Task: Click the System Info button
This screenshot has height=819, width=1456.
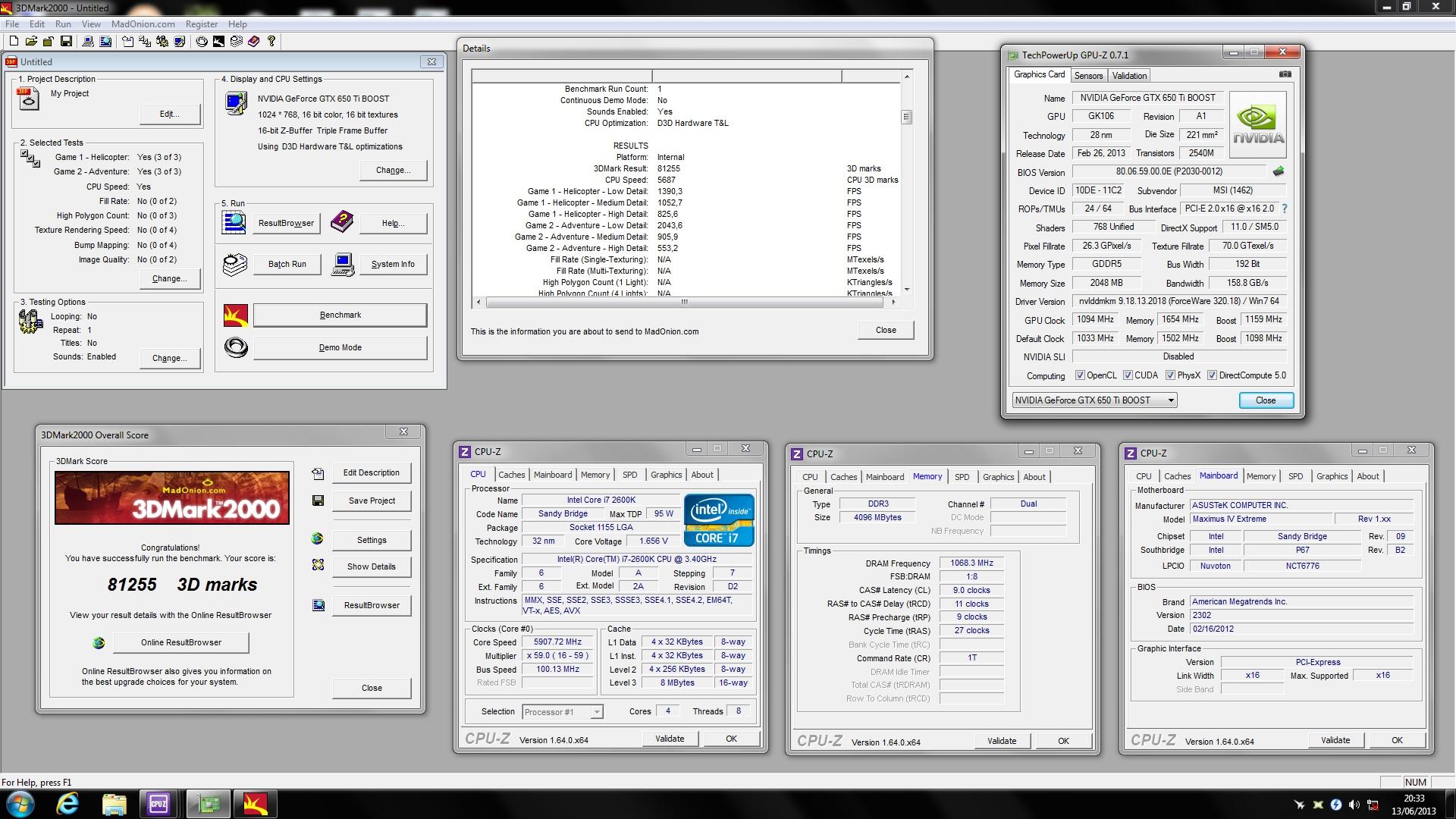Action: 393,264
